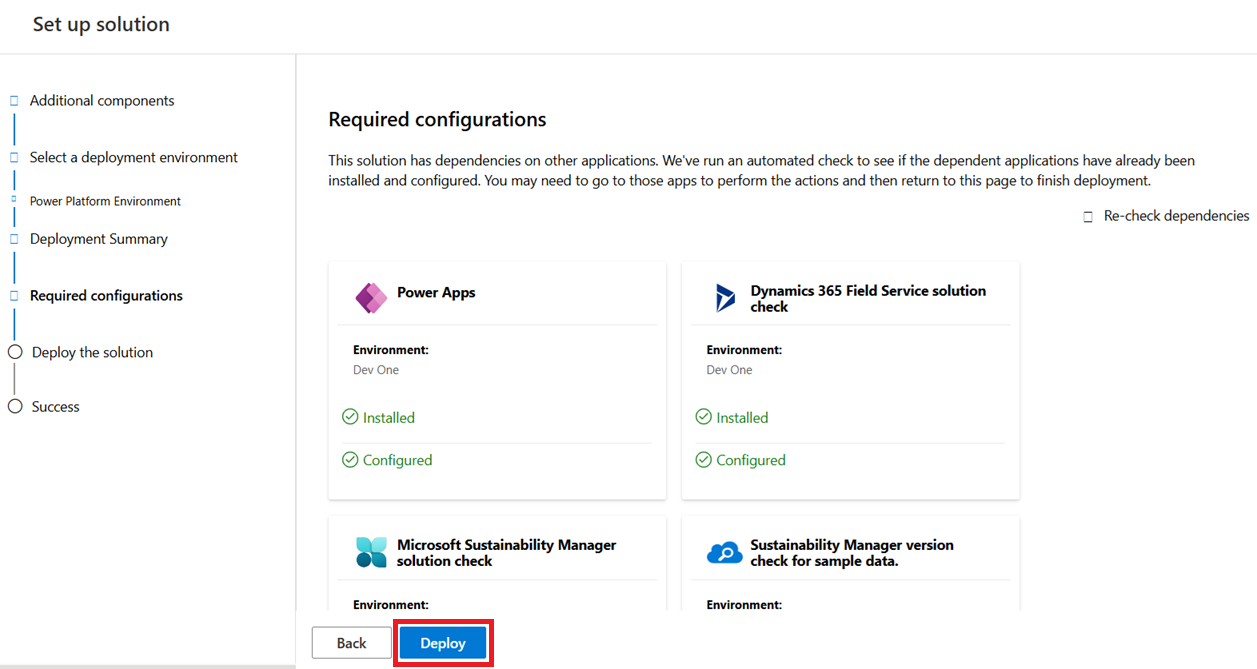This screenshot has height=669, width=1257.
Task: Click the Microsoft Sustainability Manager logo icon
Action: [371, 552]
